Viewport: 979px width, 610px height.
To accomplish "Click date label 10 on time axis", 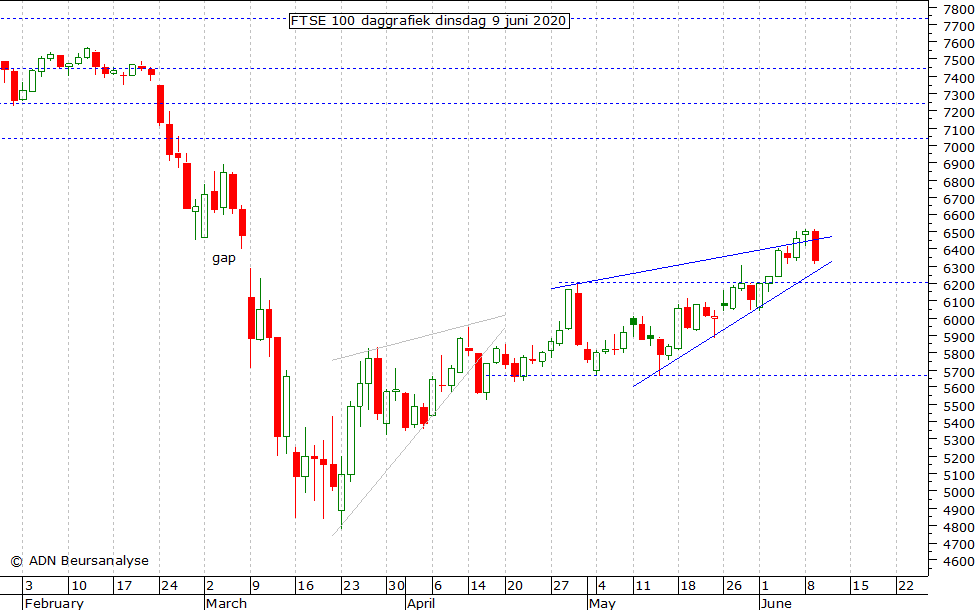I will coord(79,586).
